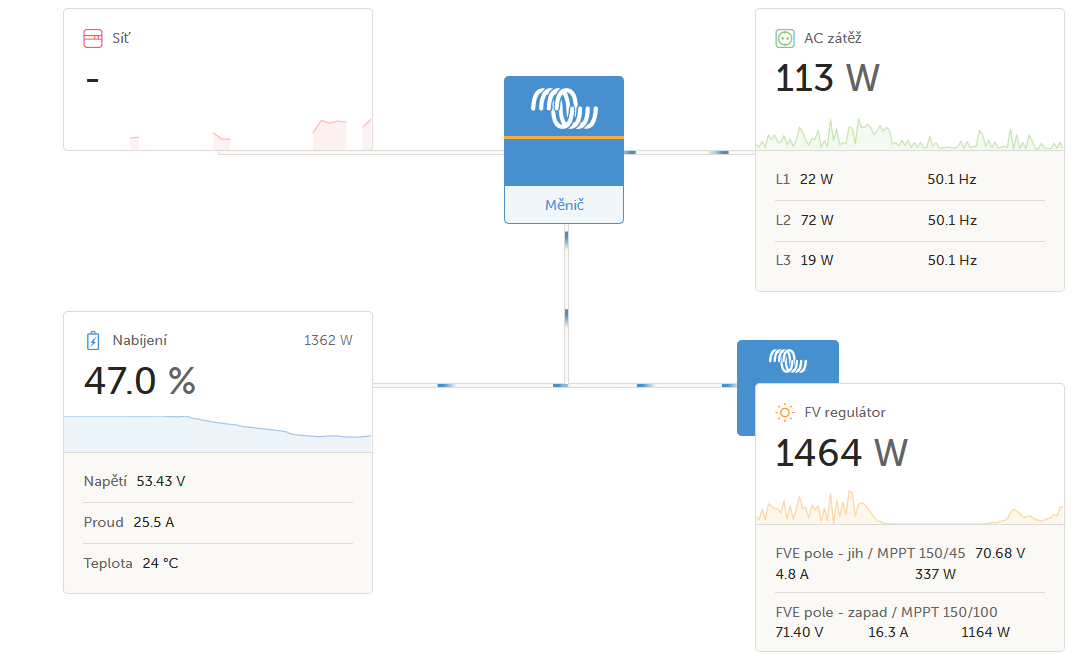Click the Napětí 53.43 V battery row
The image size is (1079, 654).
tap(218, 481)
